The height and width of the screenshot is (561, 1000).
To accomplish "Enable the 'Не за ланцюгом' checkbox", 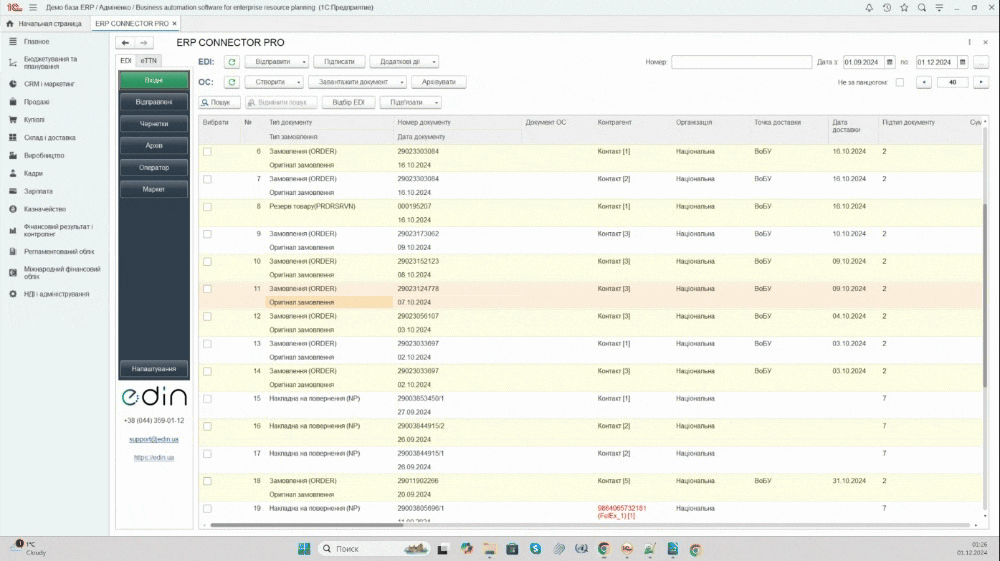I will (899, 82).
